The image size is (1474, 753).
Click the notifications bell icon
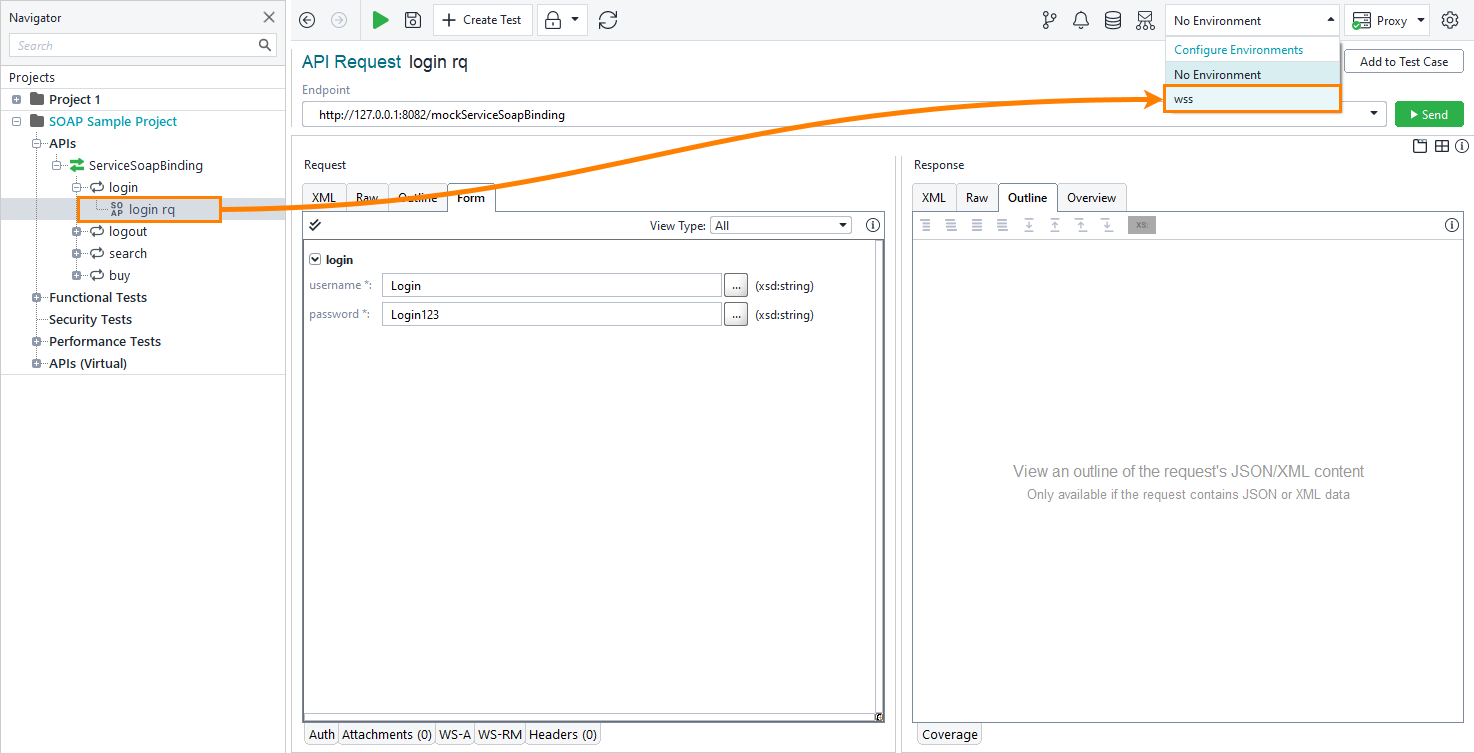1080,20
